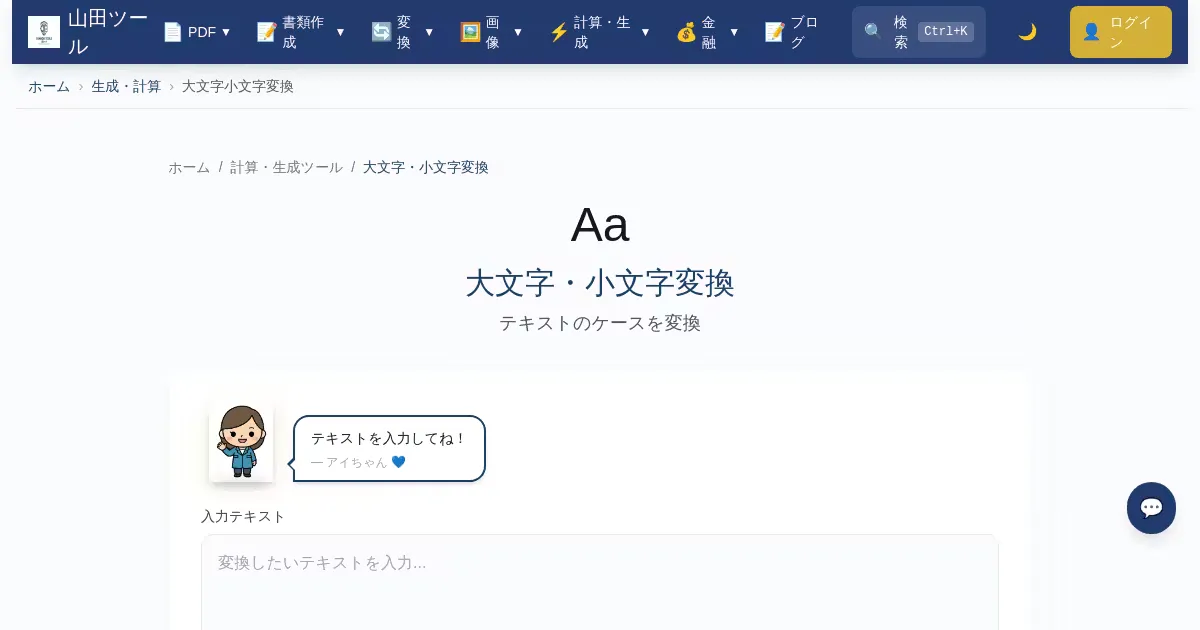This screenshot has width=1200, height=630.
Task: Click the 変換 circular arrows icon
Action: [381, 32]
